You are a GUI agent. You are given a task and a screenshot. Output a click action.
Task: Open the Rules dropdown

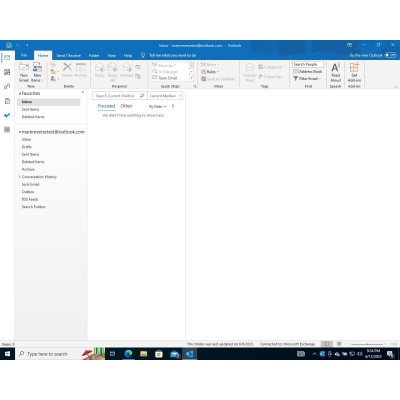210,72
